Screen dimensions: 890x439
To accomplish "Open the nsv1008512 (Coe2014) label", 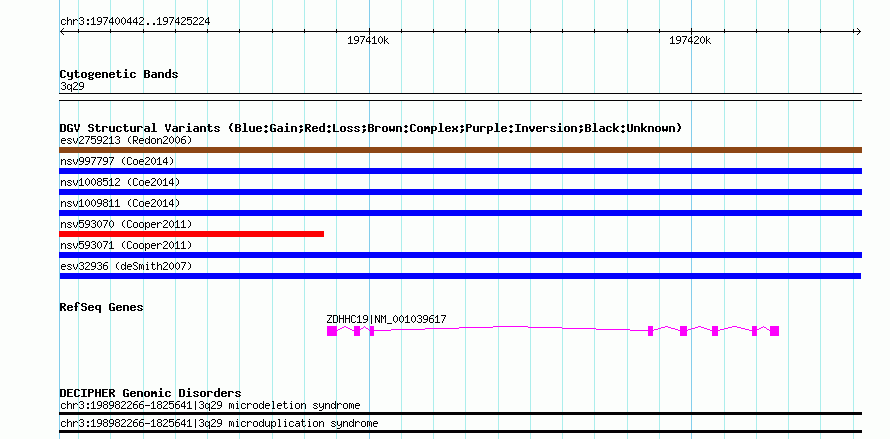I will coord(120,182).
